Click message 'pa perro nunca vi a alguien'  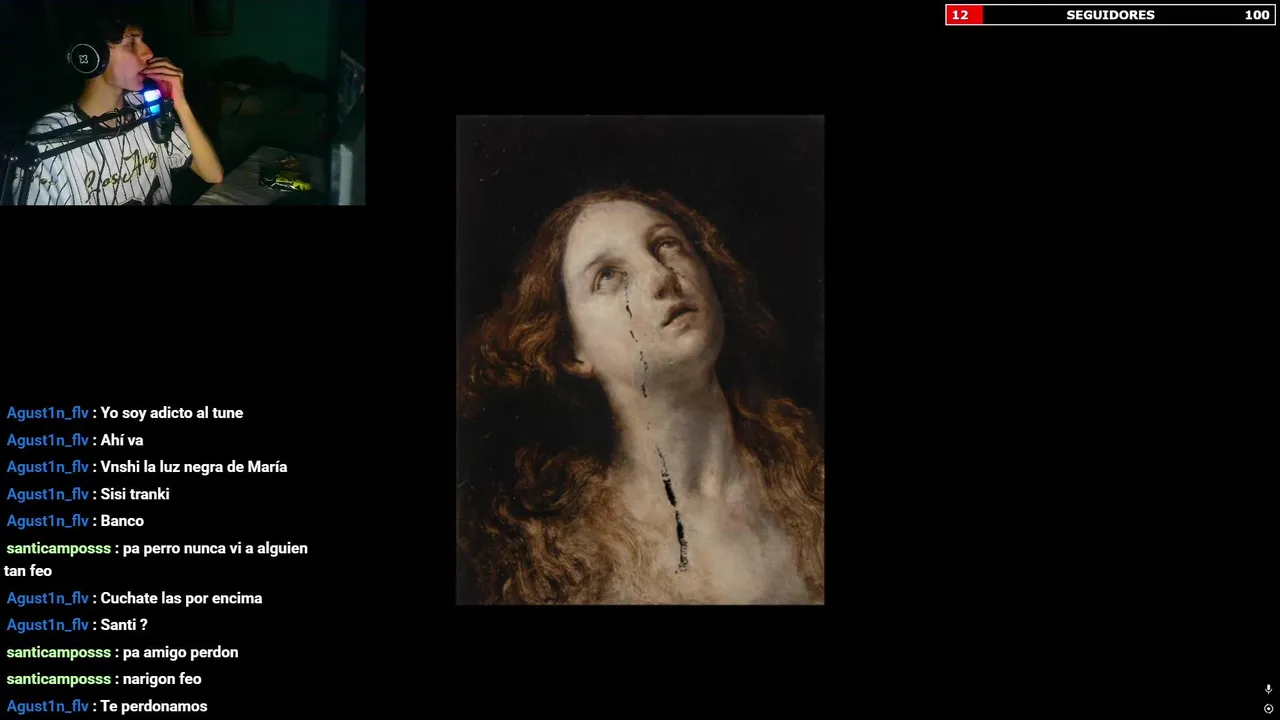[x=215, y=548]
